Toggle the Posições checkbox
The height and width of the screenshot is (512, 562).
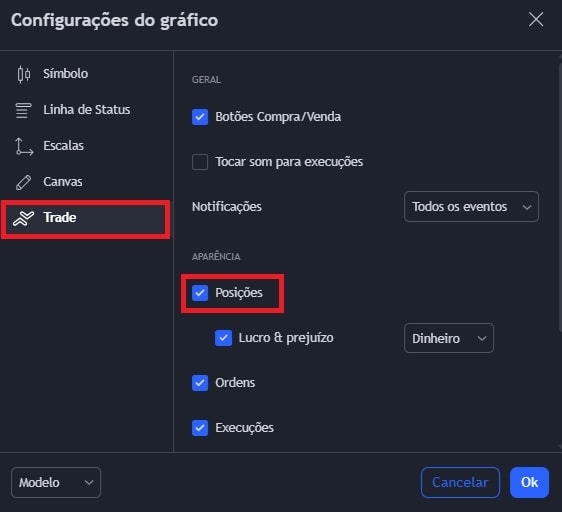[200, 293]
